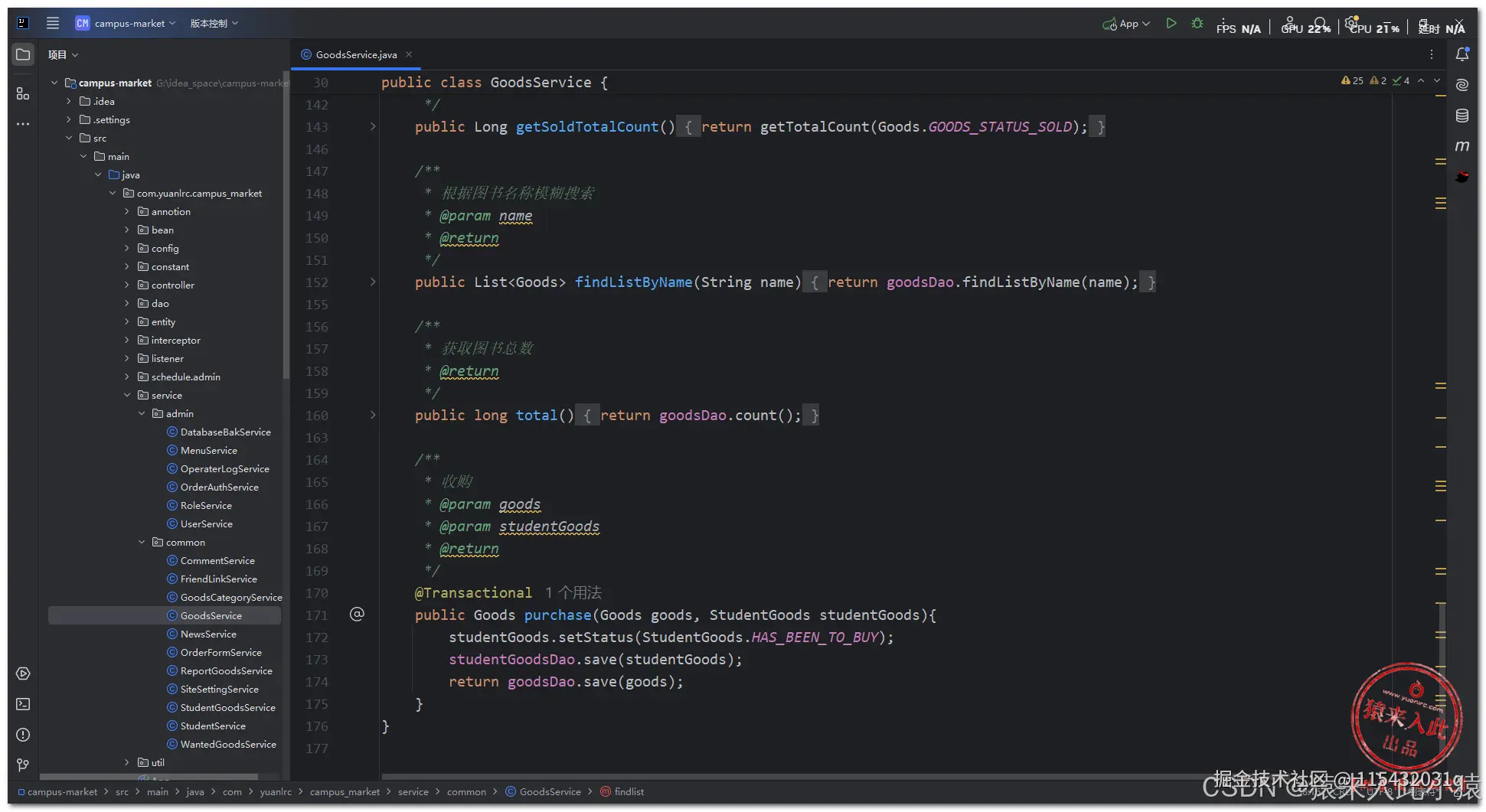The width and height of the screenshot is (1486, 812).
Task: Open the AI Assistant spiral icon
Action: (x=1462, y=85)
